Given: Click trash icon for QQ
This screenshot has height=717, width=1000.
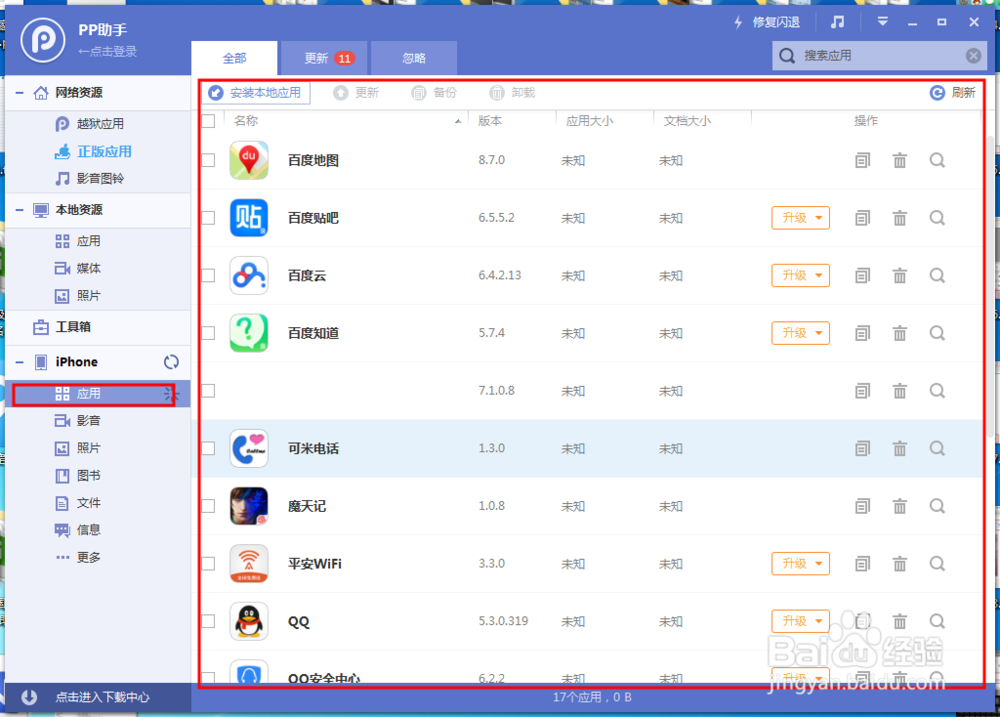Looking at the screenshot, I should pyautogui.click(x=900, y=621).
